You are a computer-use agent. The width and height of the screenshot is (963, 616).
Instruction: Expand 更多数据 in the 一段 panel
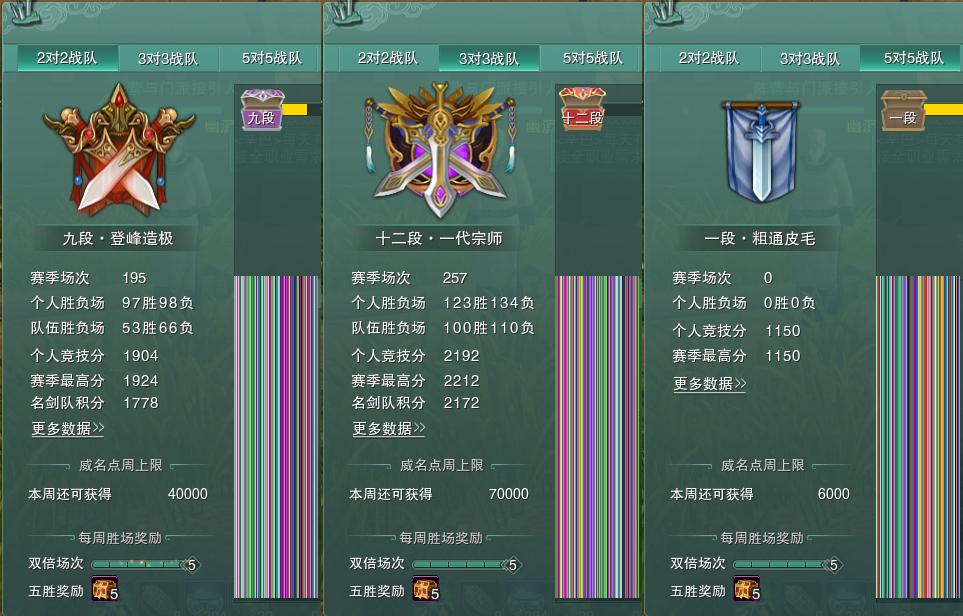pyautogui.click(x=710, y=384)
